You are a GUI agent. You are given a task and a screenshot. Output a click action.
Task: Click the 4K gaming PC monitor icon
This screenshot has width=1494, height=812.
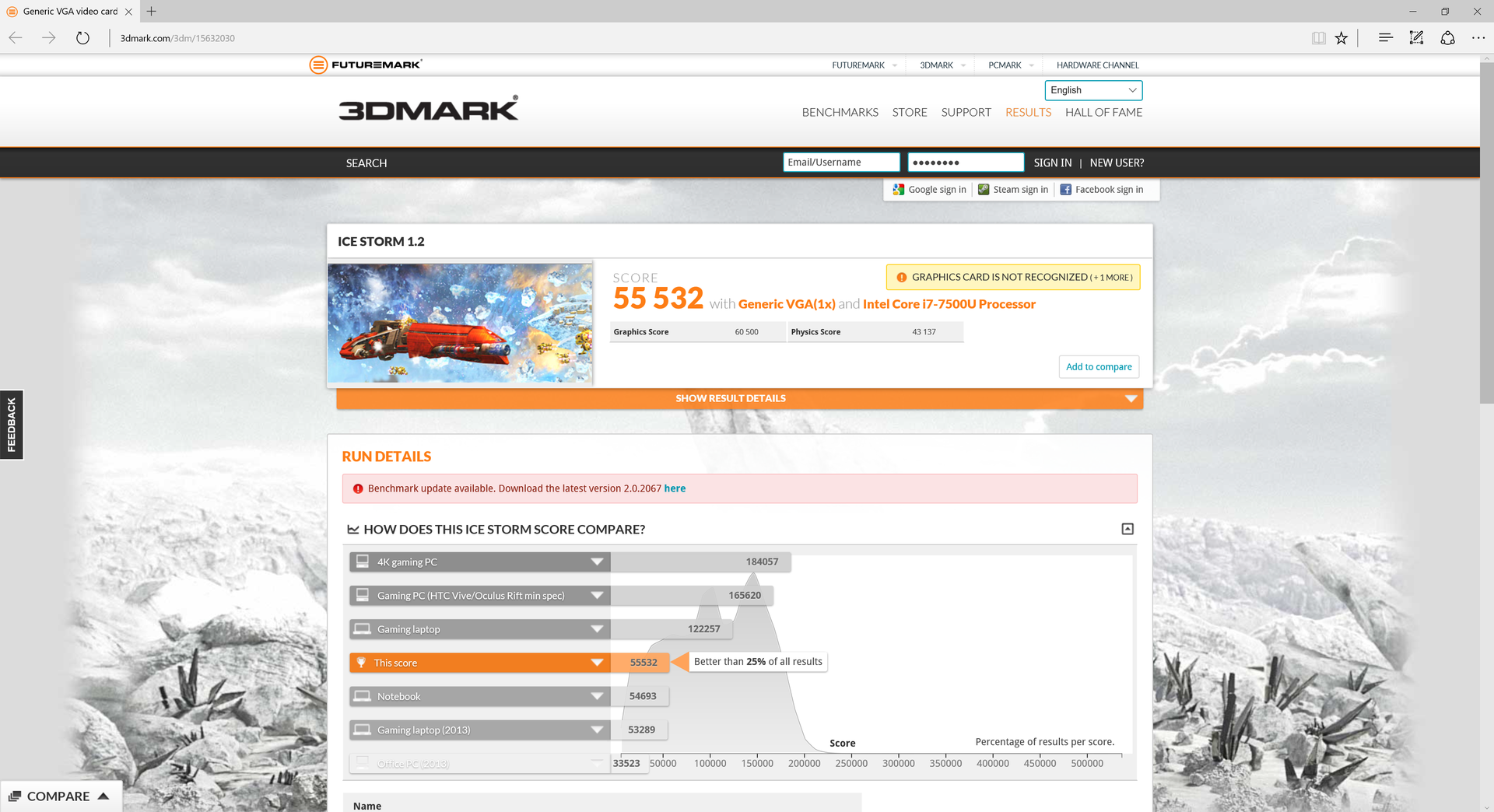[363, 561]
